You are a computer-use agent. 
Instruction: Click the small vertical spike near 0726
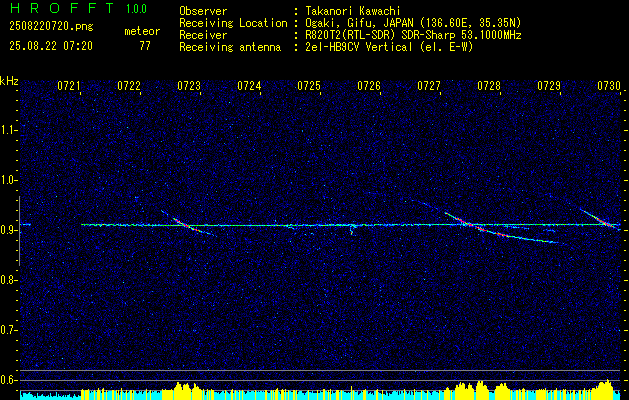[352, 230]
